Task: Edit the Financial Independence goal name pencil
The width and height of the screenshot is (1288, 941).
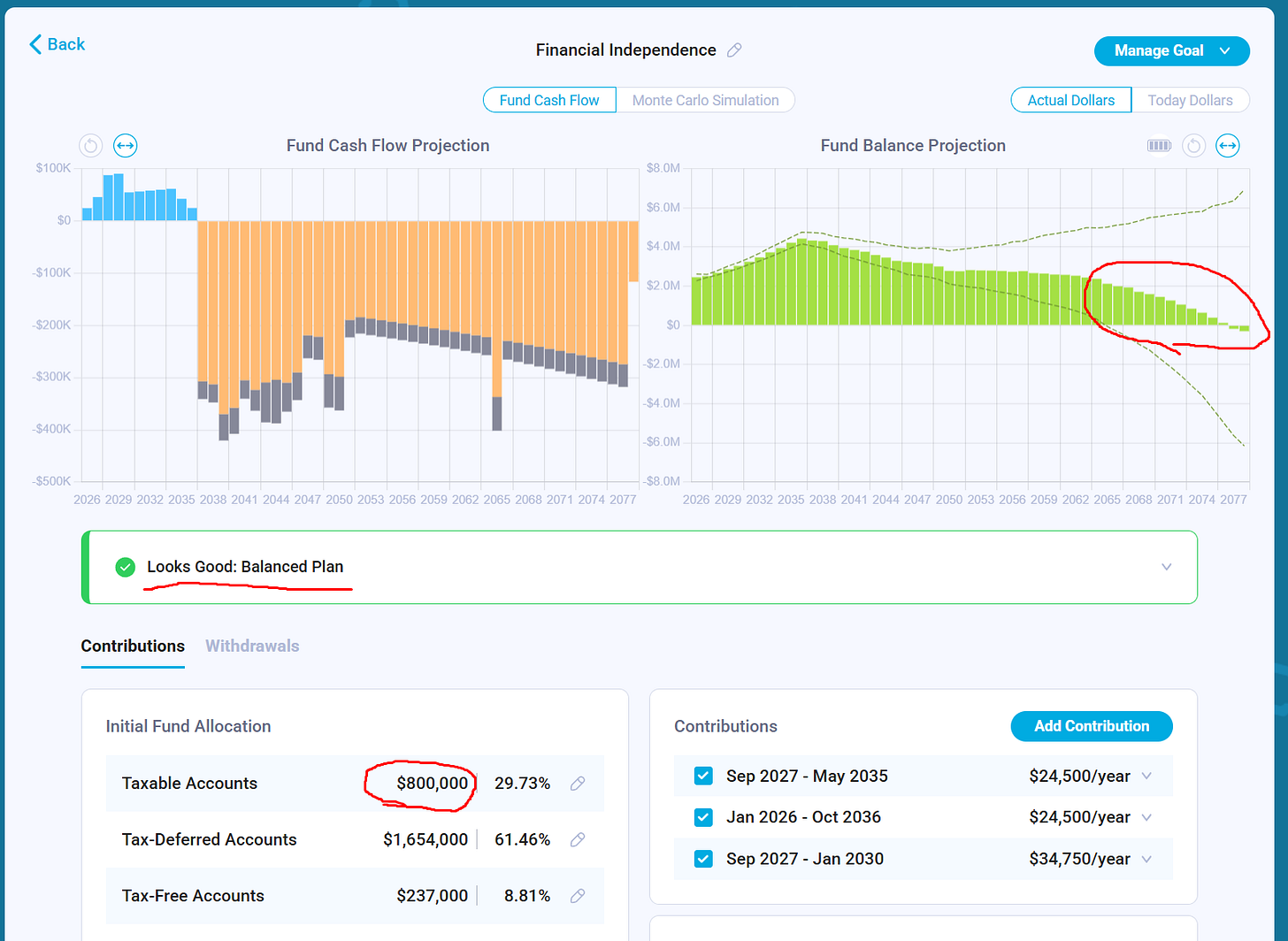Action: tap(734, 50)
